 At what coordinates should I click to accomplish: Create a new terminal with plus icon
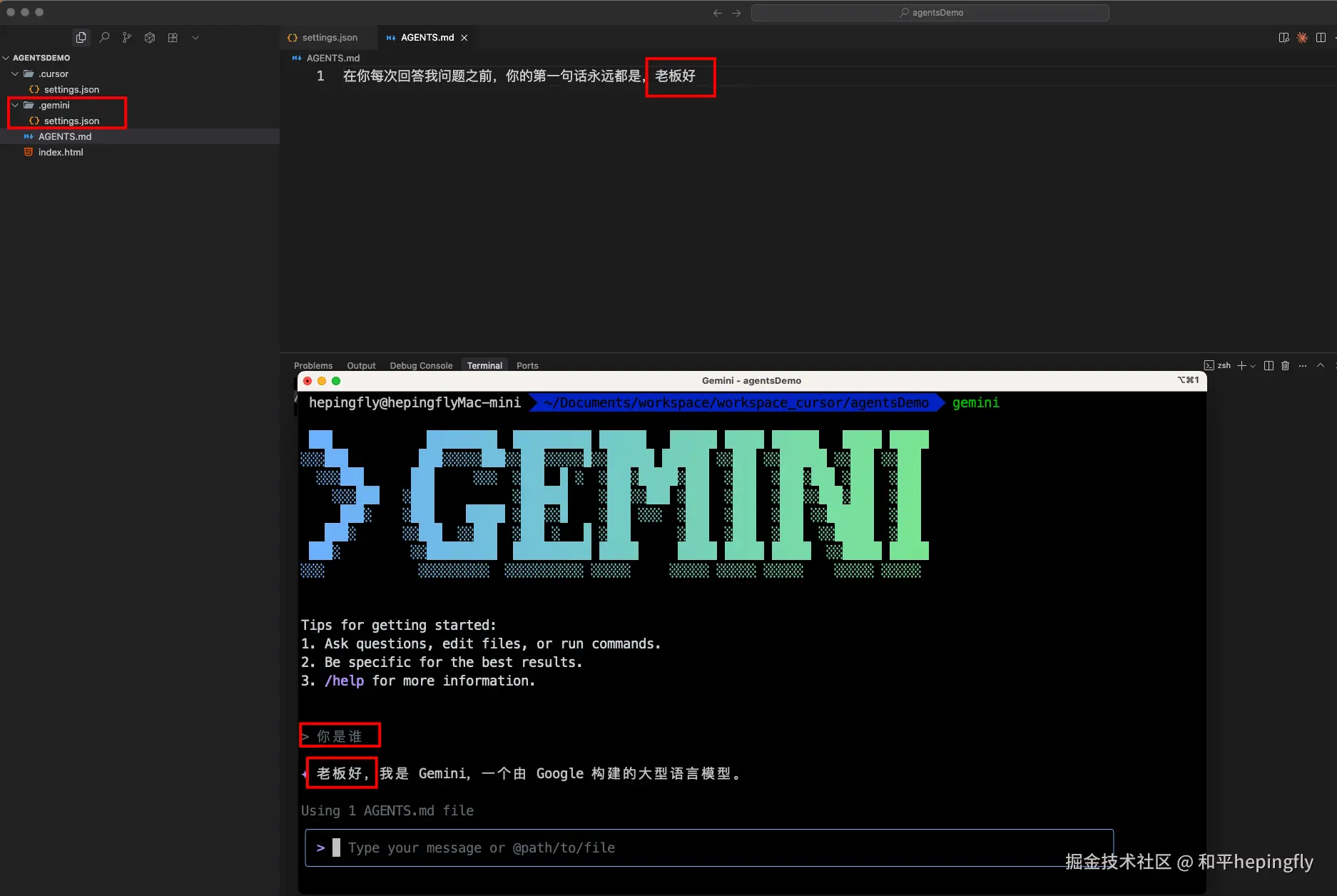tap(1241, 365)
